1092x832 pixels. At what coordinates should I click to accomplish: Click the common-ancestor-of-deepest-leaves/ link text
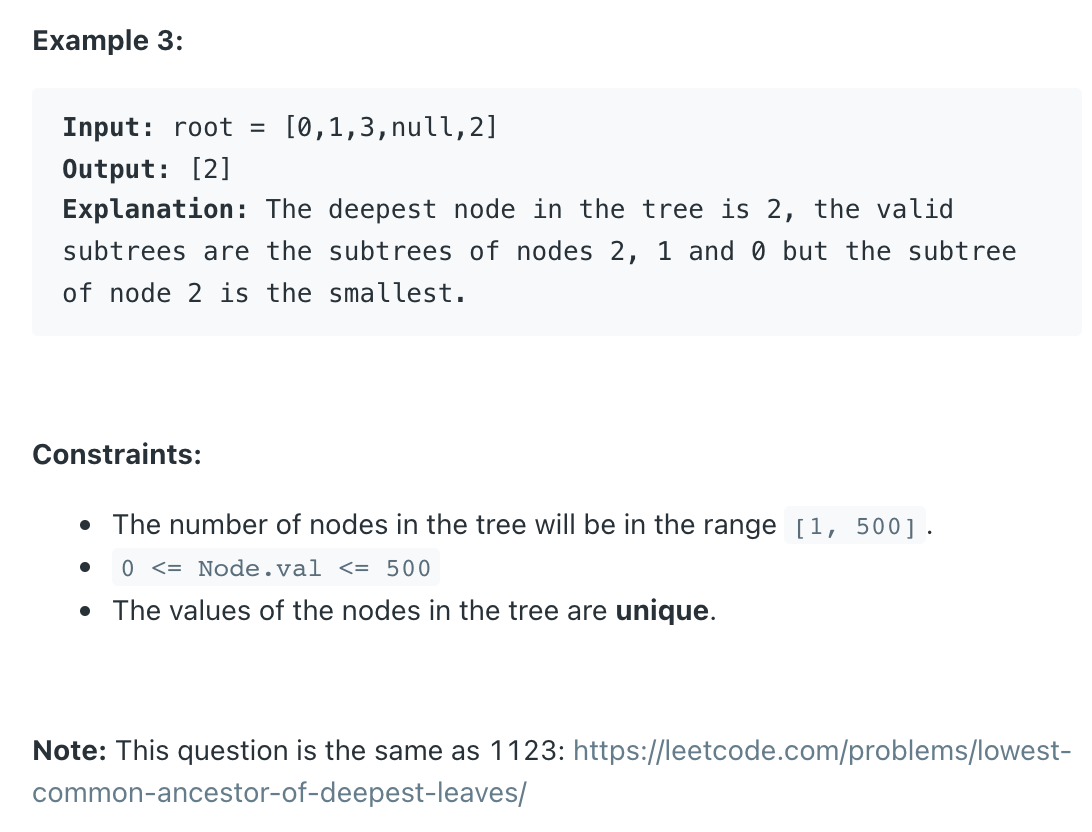279,793
